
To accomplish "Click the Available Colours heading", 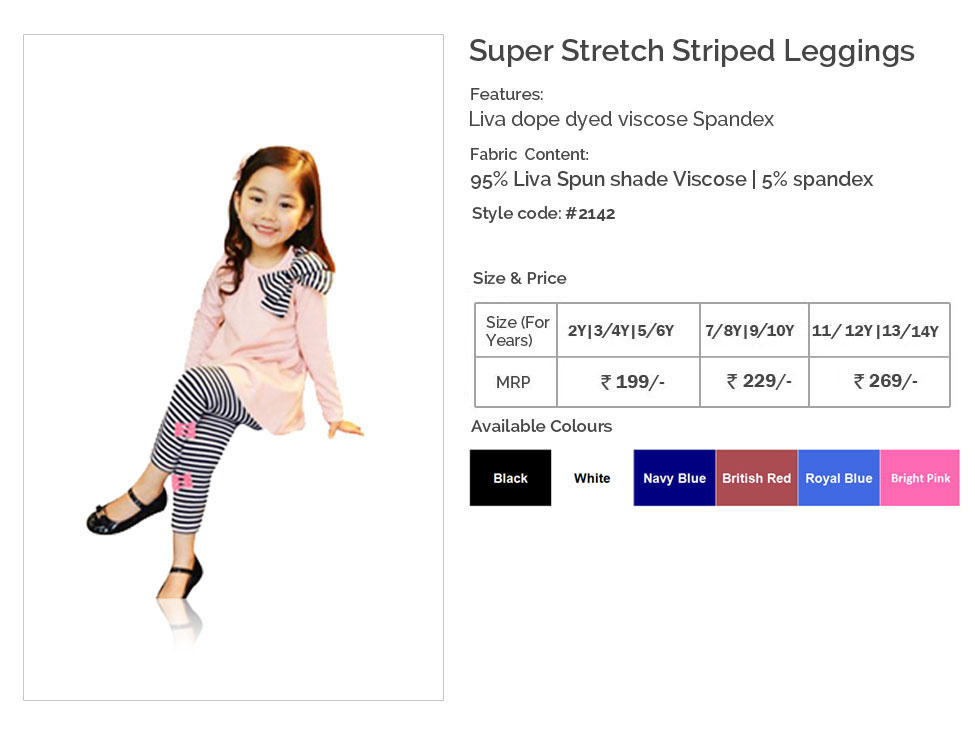I will (541, 426).
